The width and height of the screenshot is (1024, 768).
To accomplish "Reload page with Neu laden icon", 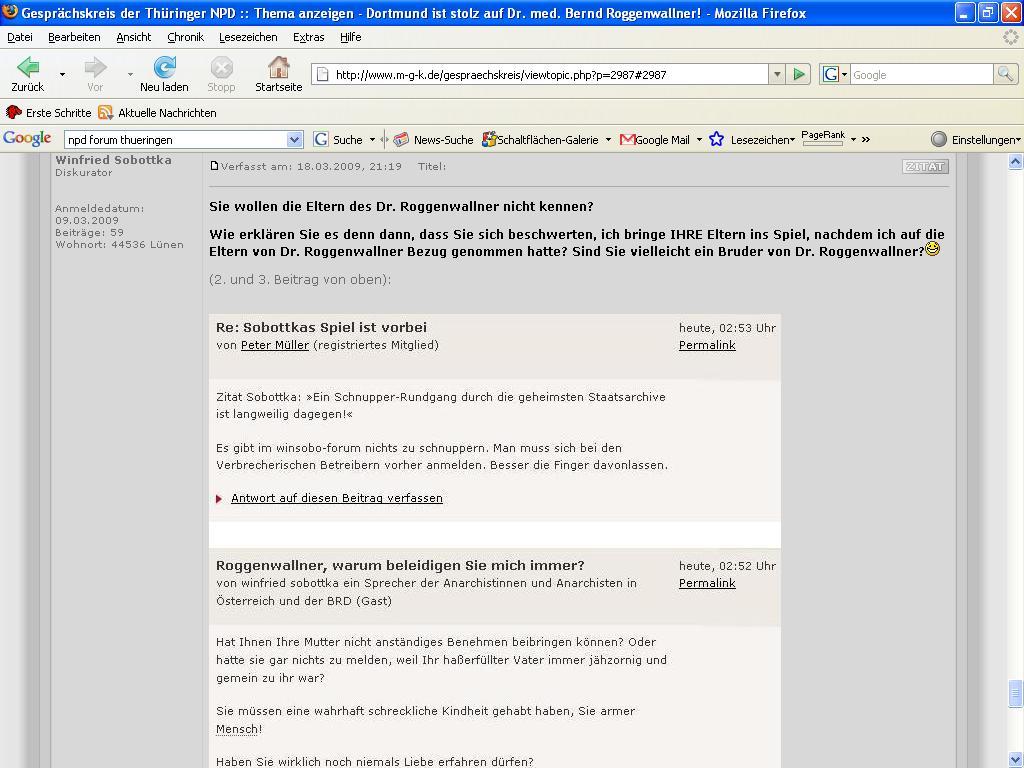I will 164,68.
